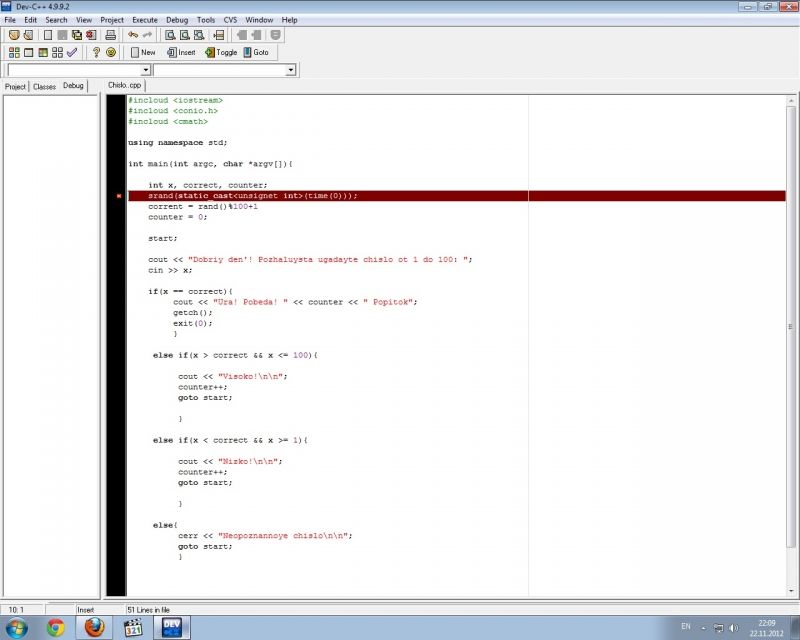Click the Undo arrow icon
This screenshot has width=800, height=640.
click(132, 35)
